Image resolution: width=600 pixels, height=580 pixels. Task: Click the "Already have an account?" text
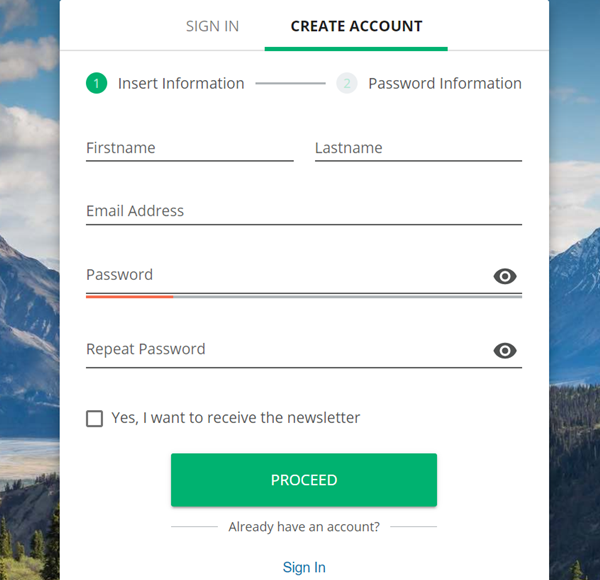pyautogui.click(x=304, y=527)
